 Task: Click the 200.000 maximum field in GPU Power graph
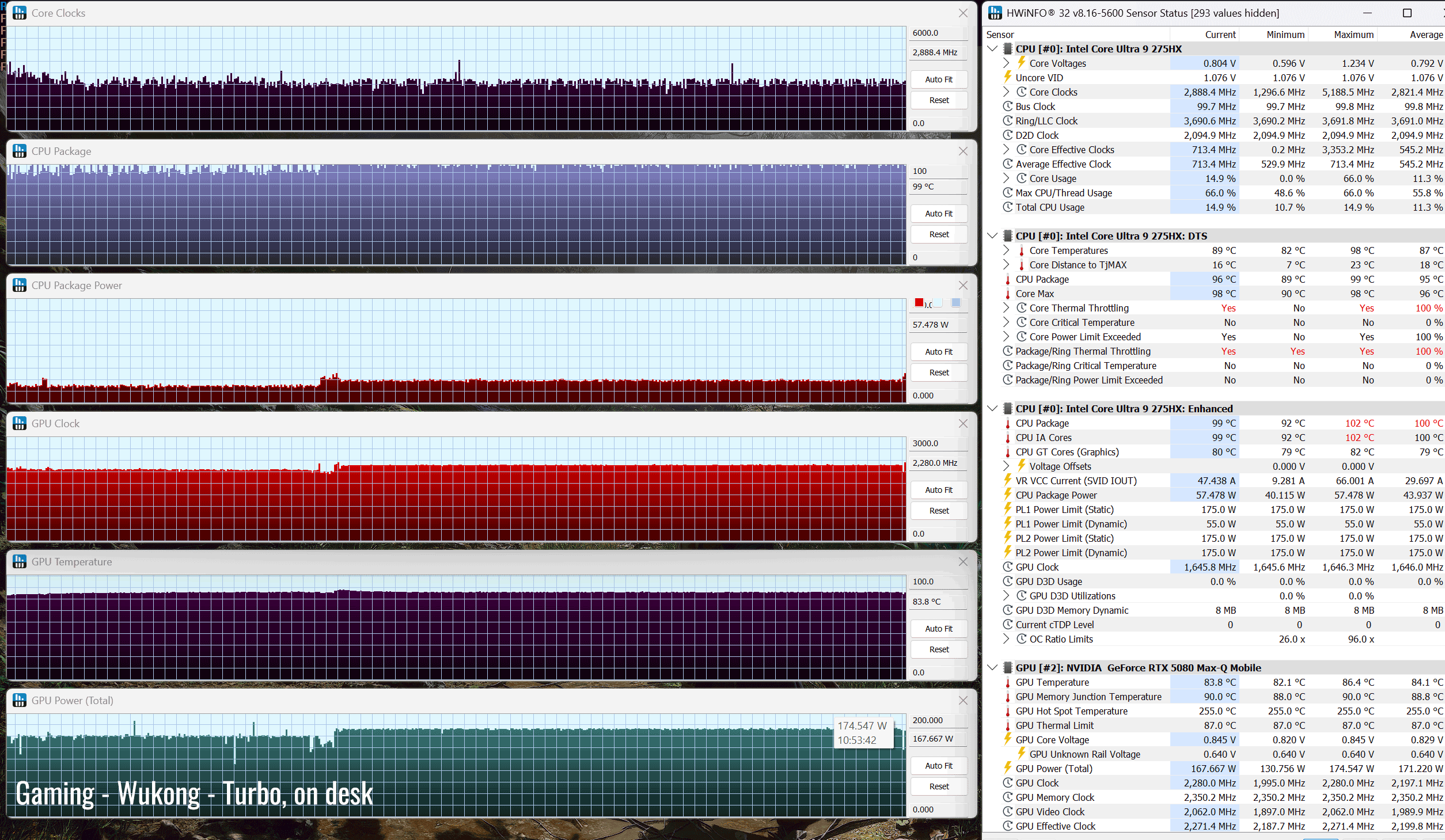tap(939, 720)
